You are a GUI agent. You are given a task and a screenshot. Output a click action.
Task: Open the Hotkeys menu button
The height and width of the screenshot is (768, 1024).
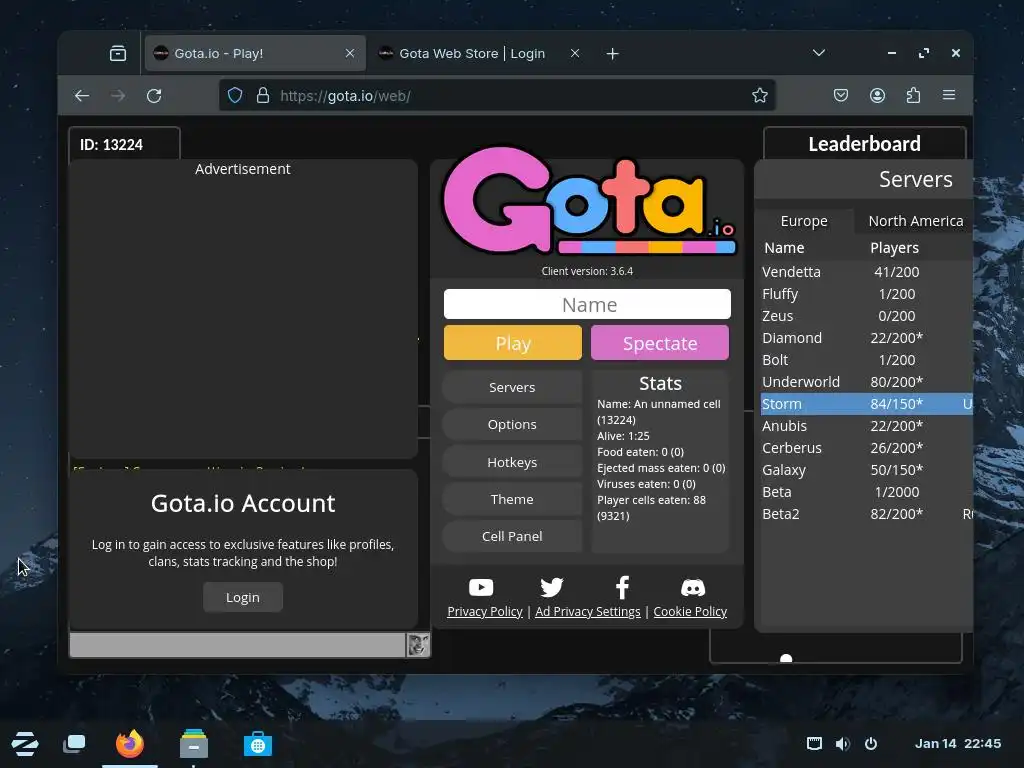coord(512,462)
